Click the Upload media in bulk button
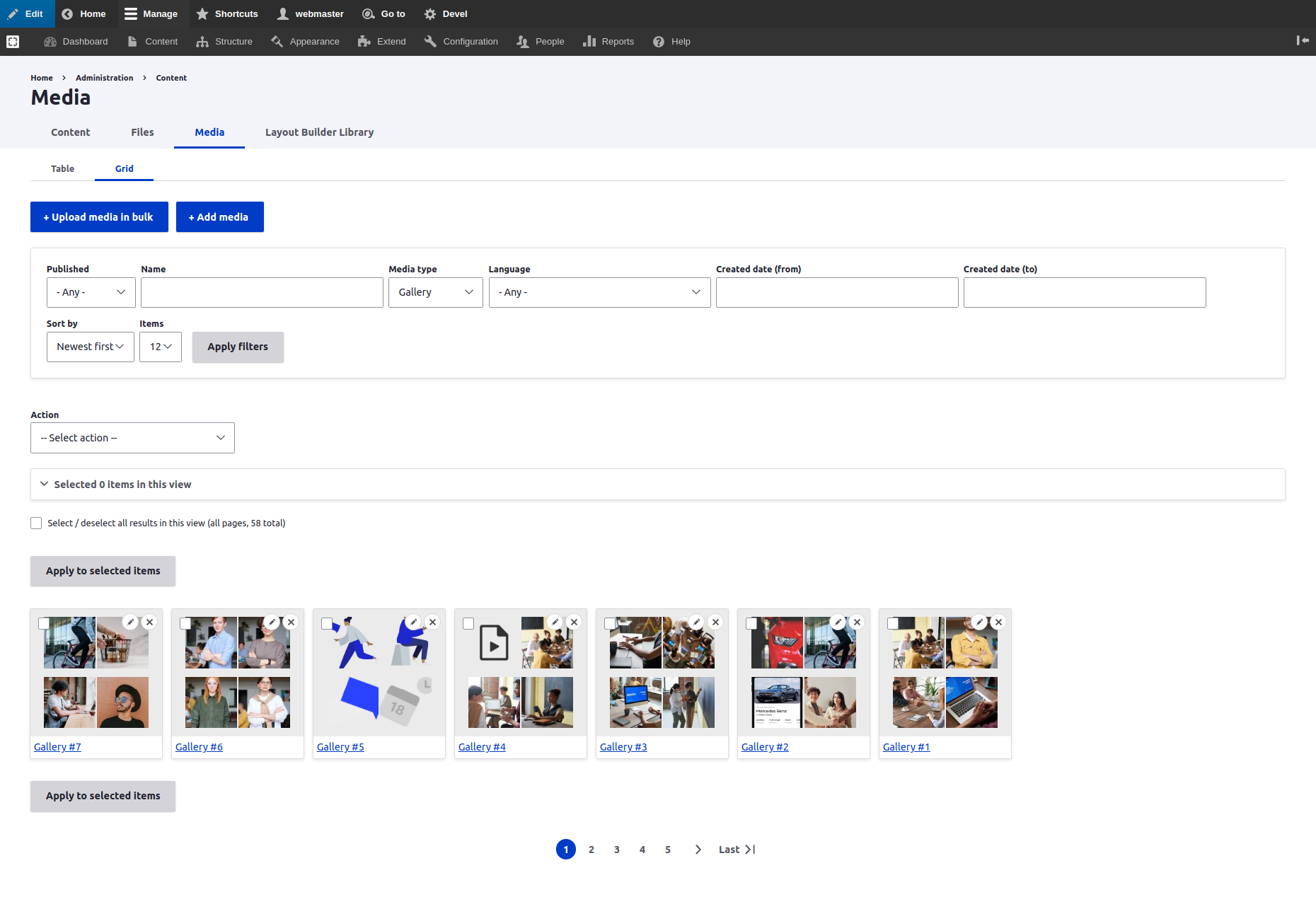The height and width of the screenshot is (921, 1316). [99, 216]
